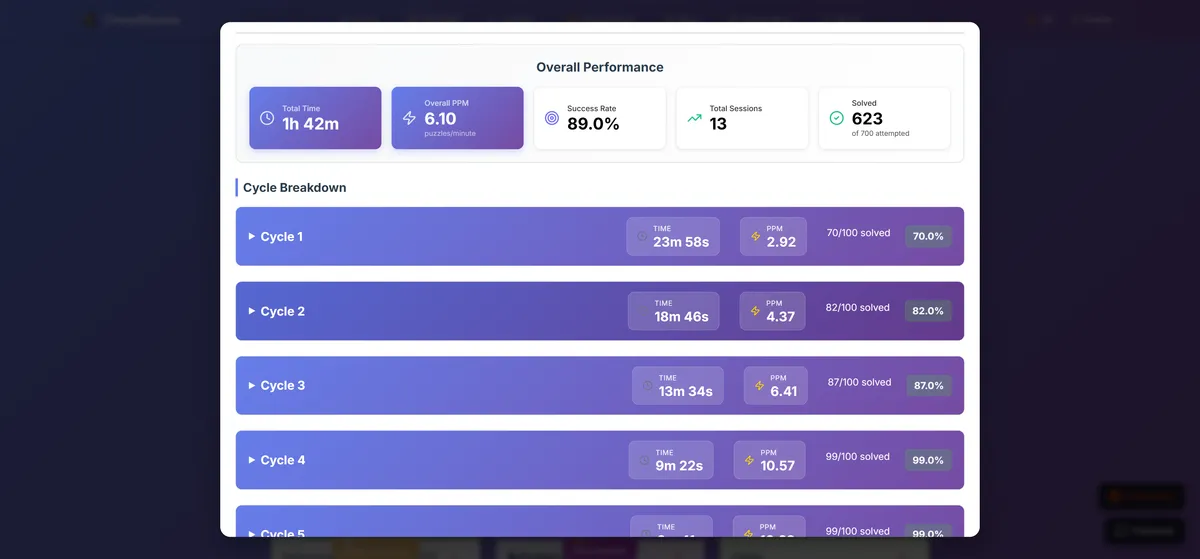This screenshot has height=559, width=1200.
Task: Click the green checkmark icon beside Solved
Action: coord(837,118)
